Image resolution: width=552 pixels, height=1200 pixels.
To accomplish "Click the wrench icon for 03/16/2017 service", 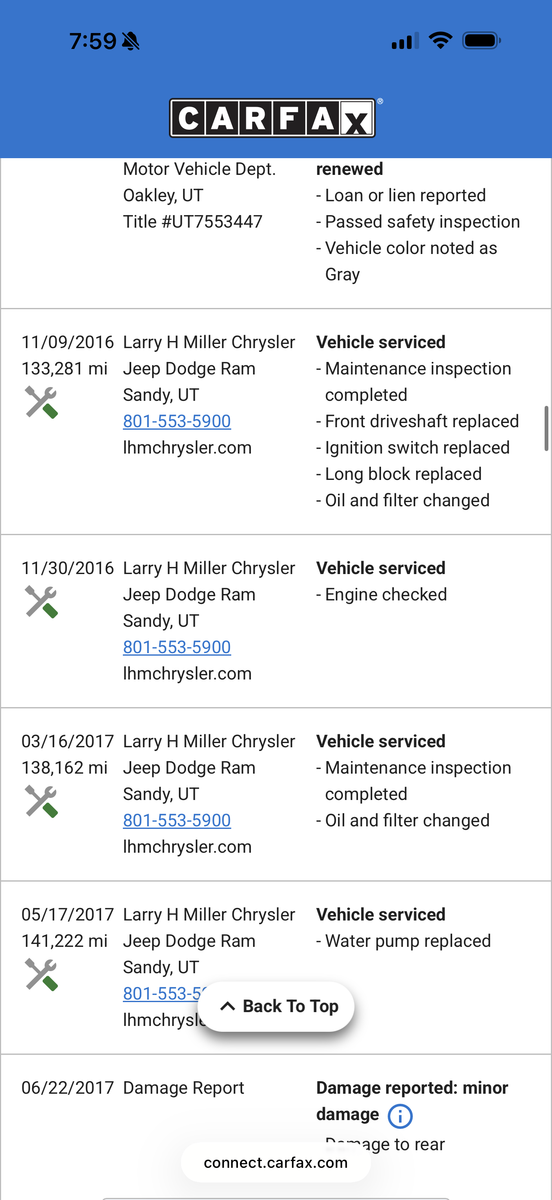I will (41, 801).
